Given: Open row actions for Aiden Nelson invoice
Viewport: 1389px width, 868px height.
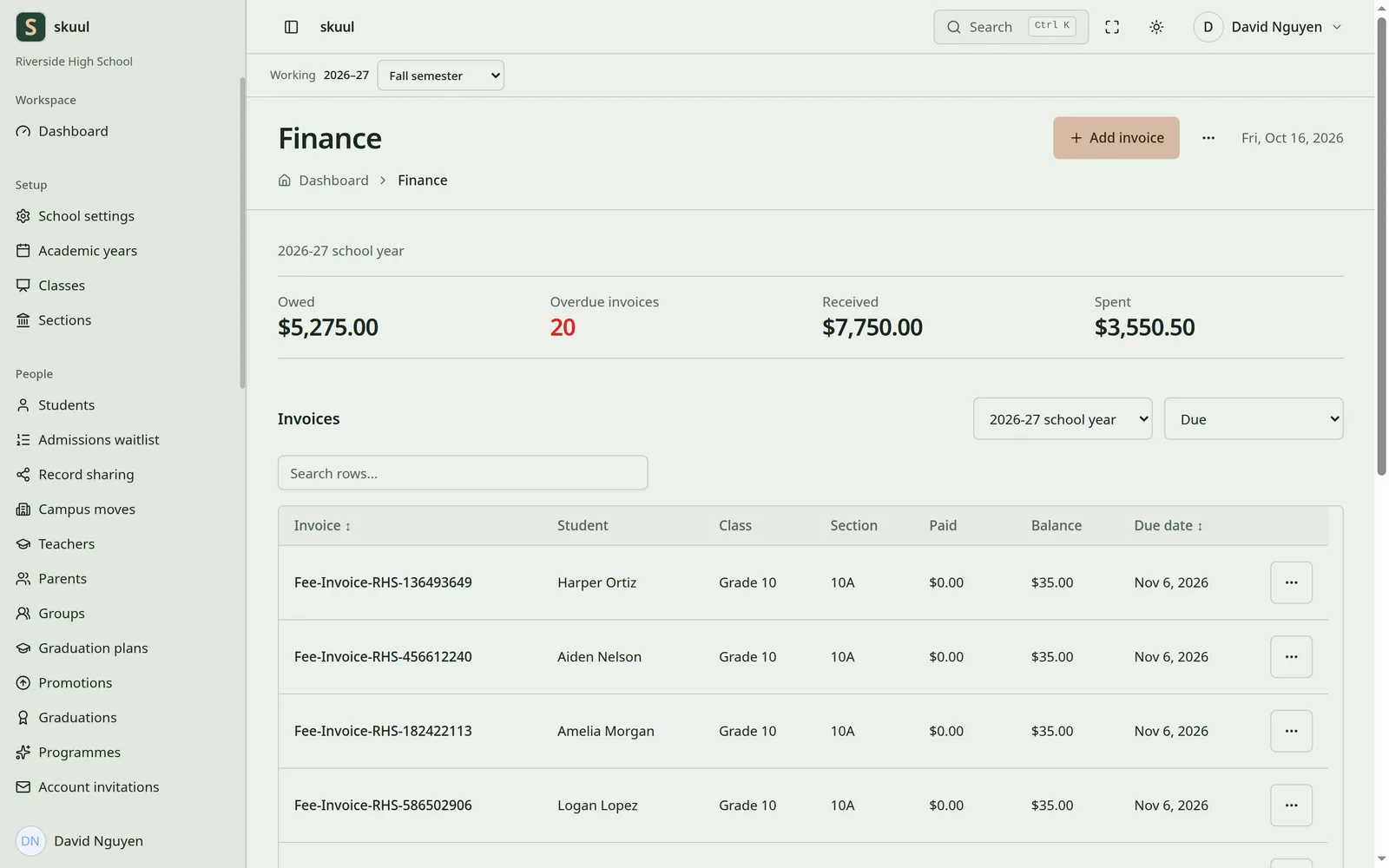Looking at the screenshot, I should [1292, 657].
